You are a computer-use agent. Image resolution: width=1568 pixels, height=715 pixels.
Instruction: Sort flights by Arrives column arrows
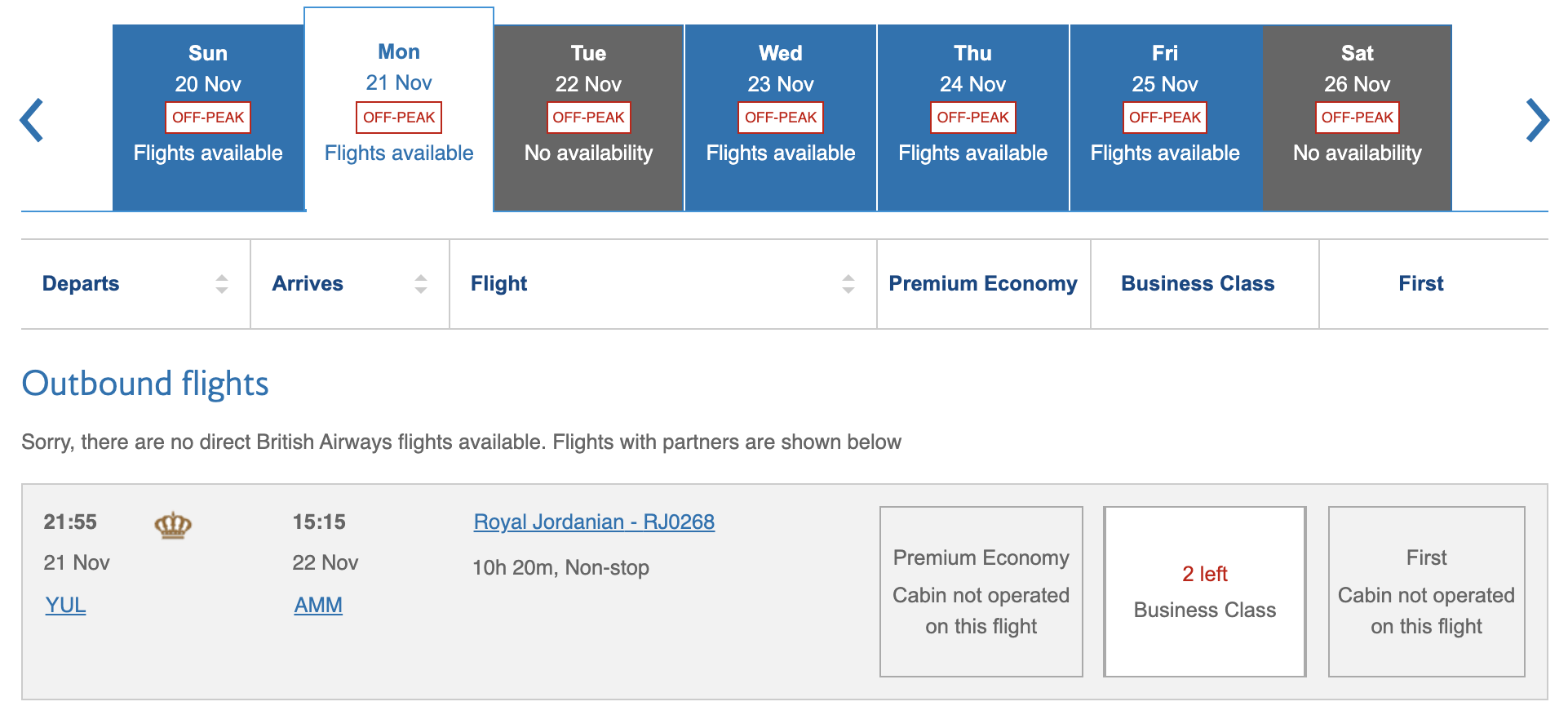point(421,284)
